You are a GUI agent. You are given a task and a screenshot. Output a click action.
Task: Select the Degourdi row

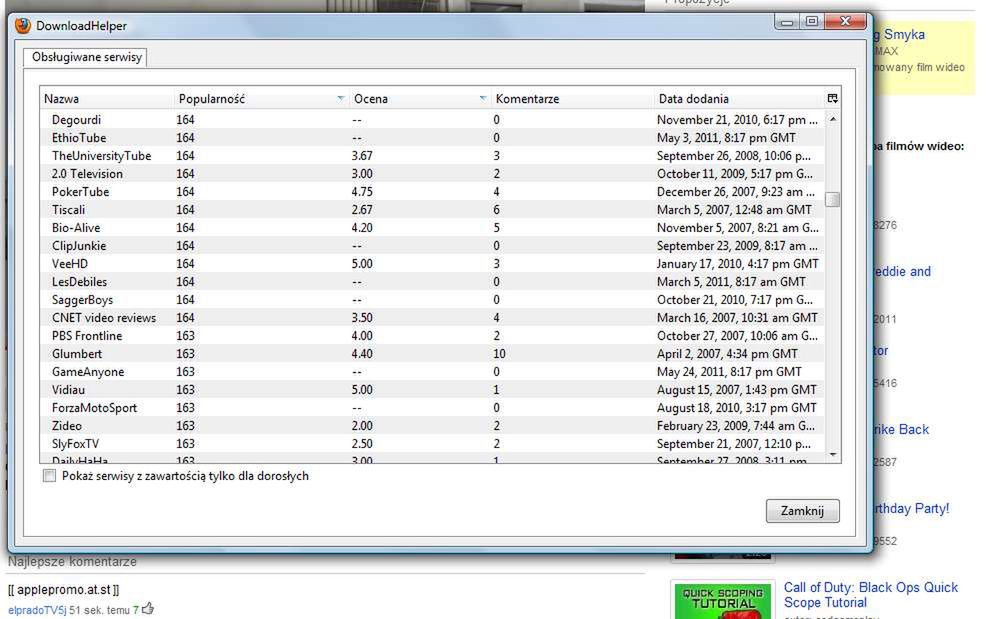tap(432, 119)
